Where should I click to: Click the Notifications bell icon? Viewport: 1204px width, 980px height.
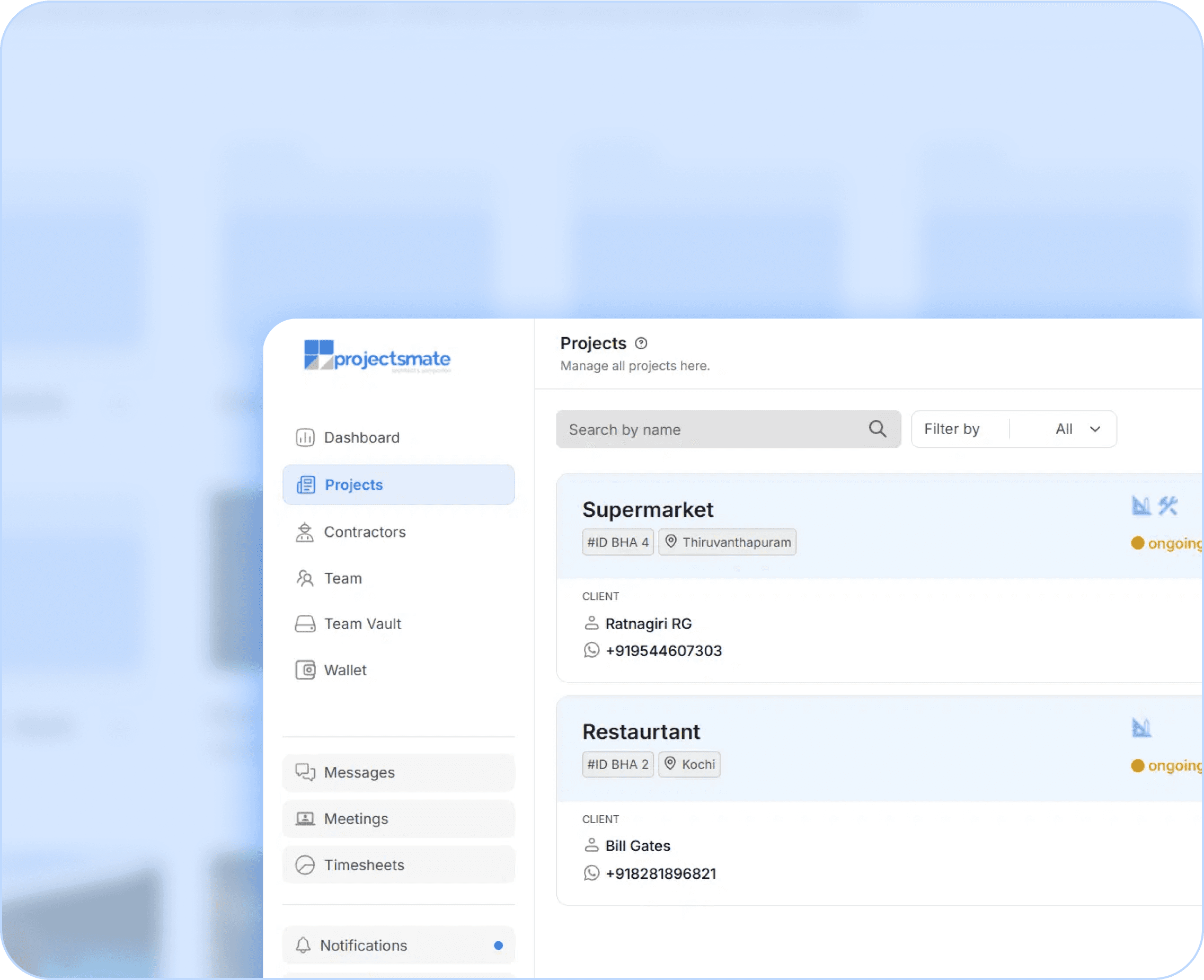[303, 945]
